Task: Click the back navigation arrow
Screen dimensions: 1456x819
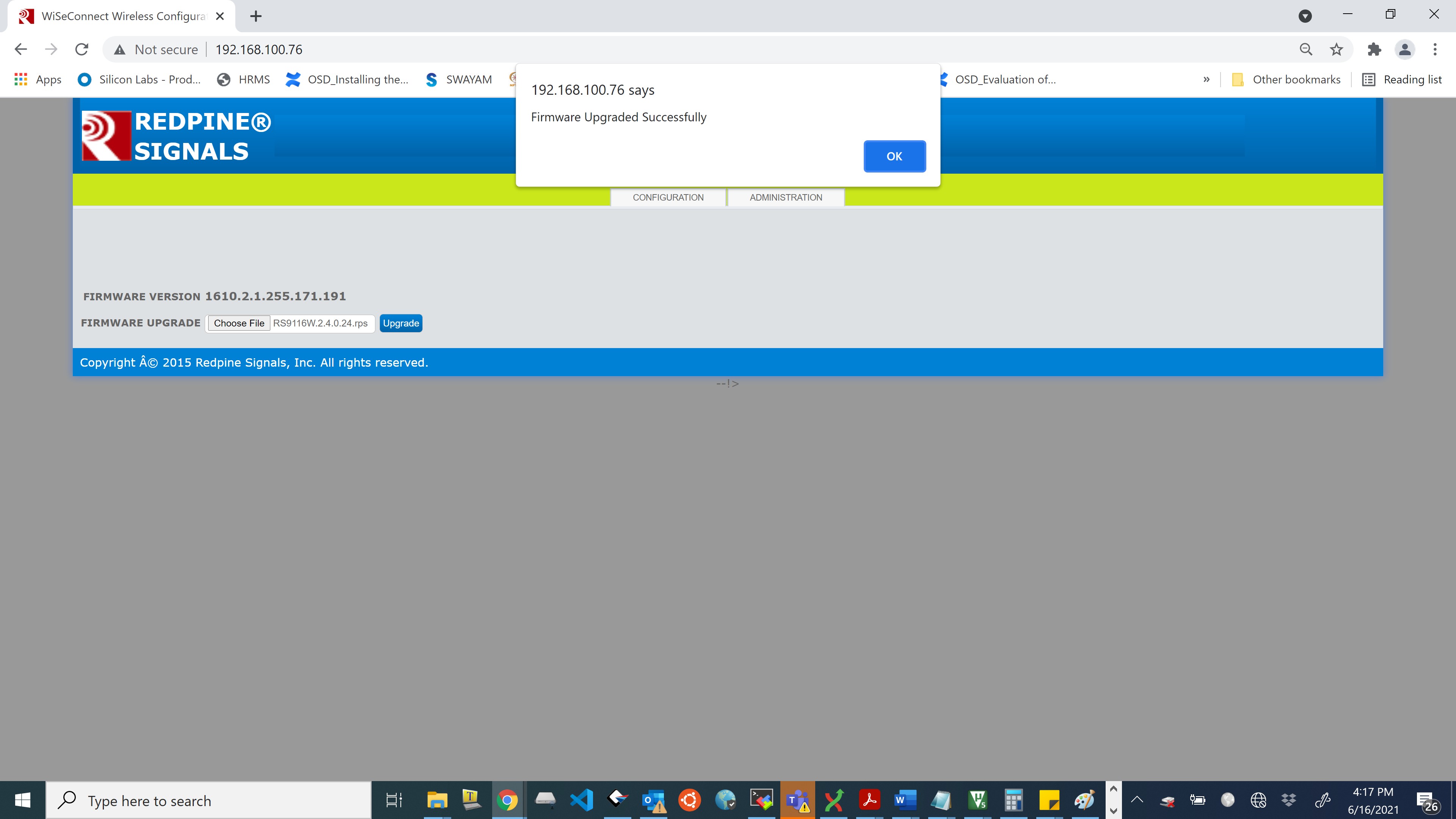Action: 21,50
